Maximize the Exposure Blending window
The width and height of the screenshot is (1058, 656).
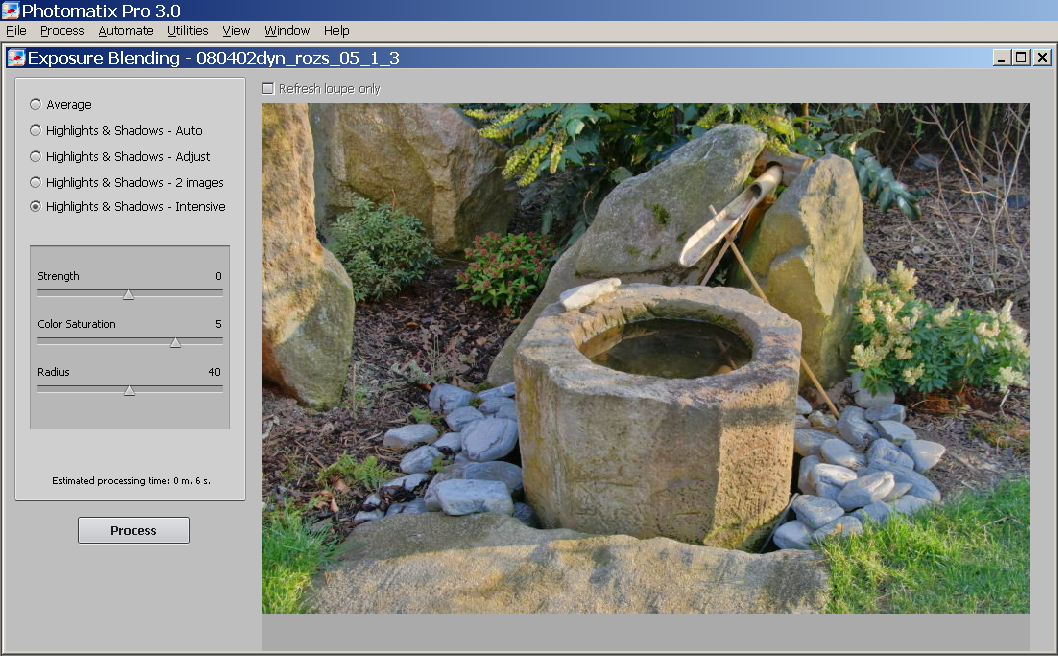click(x=1021, y=58)
